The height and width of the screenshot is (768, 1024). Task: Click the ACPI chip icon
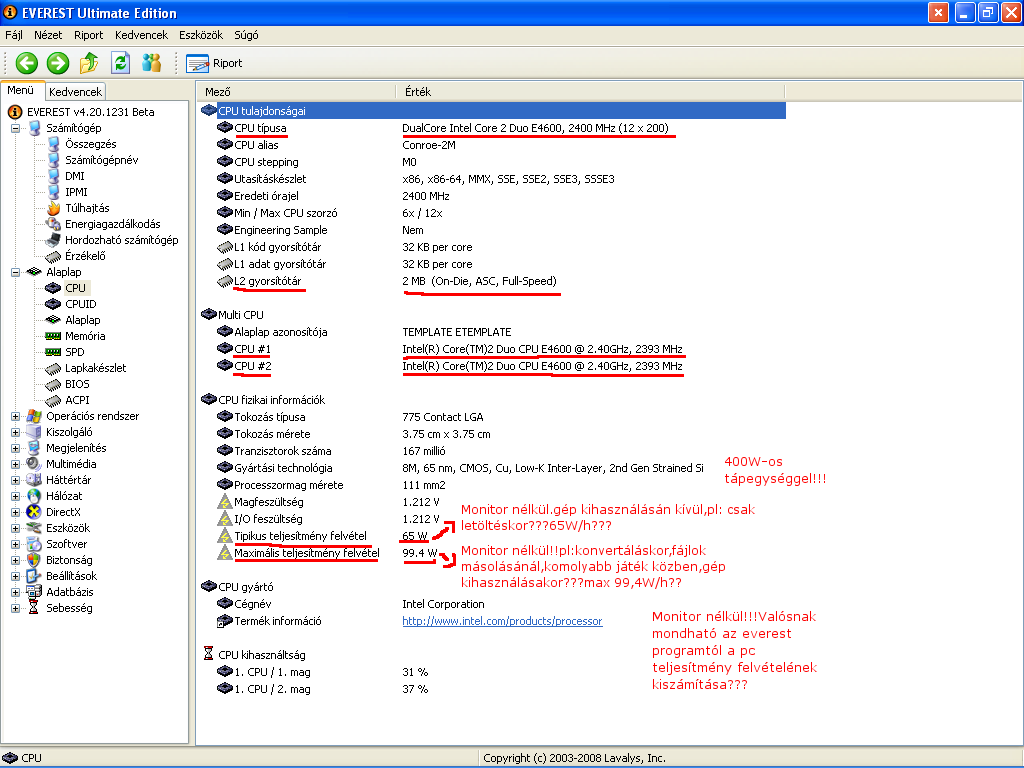(x=54, y=400)
